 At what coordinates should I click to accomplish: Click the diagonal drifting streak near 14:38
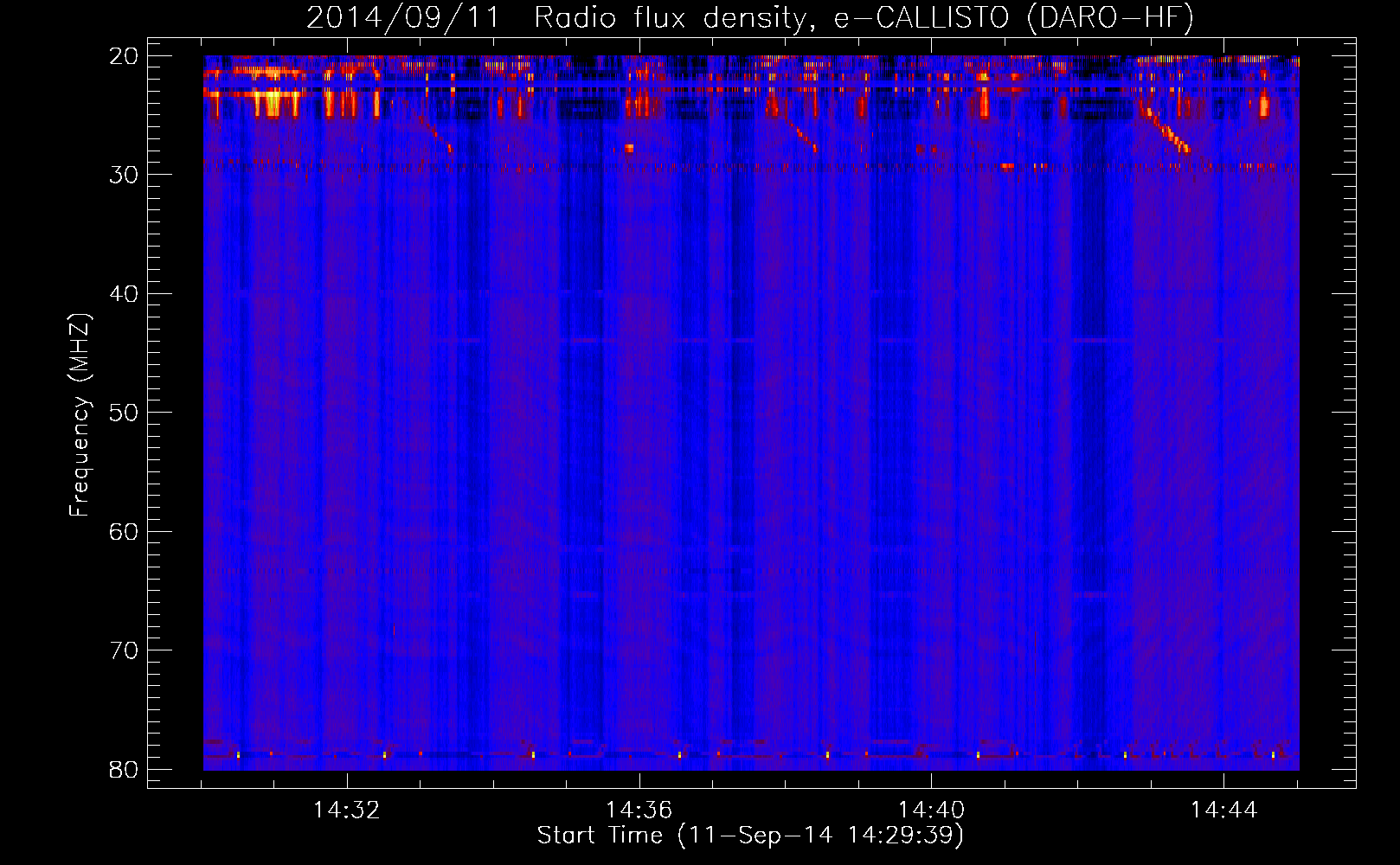[800, 132]
